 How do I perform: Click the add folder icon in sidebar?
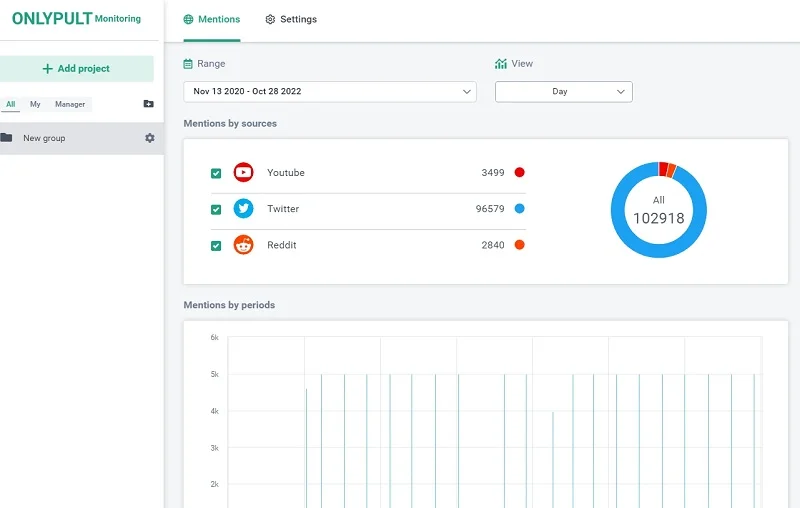[x=149, y=104]
